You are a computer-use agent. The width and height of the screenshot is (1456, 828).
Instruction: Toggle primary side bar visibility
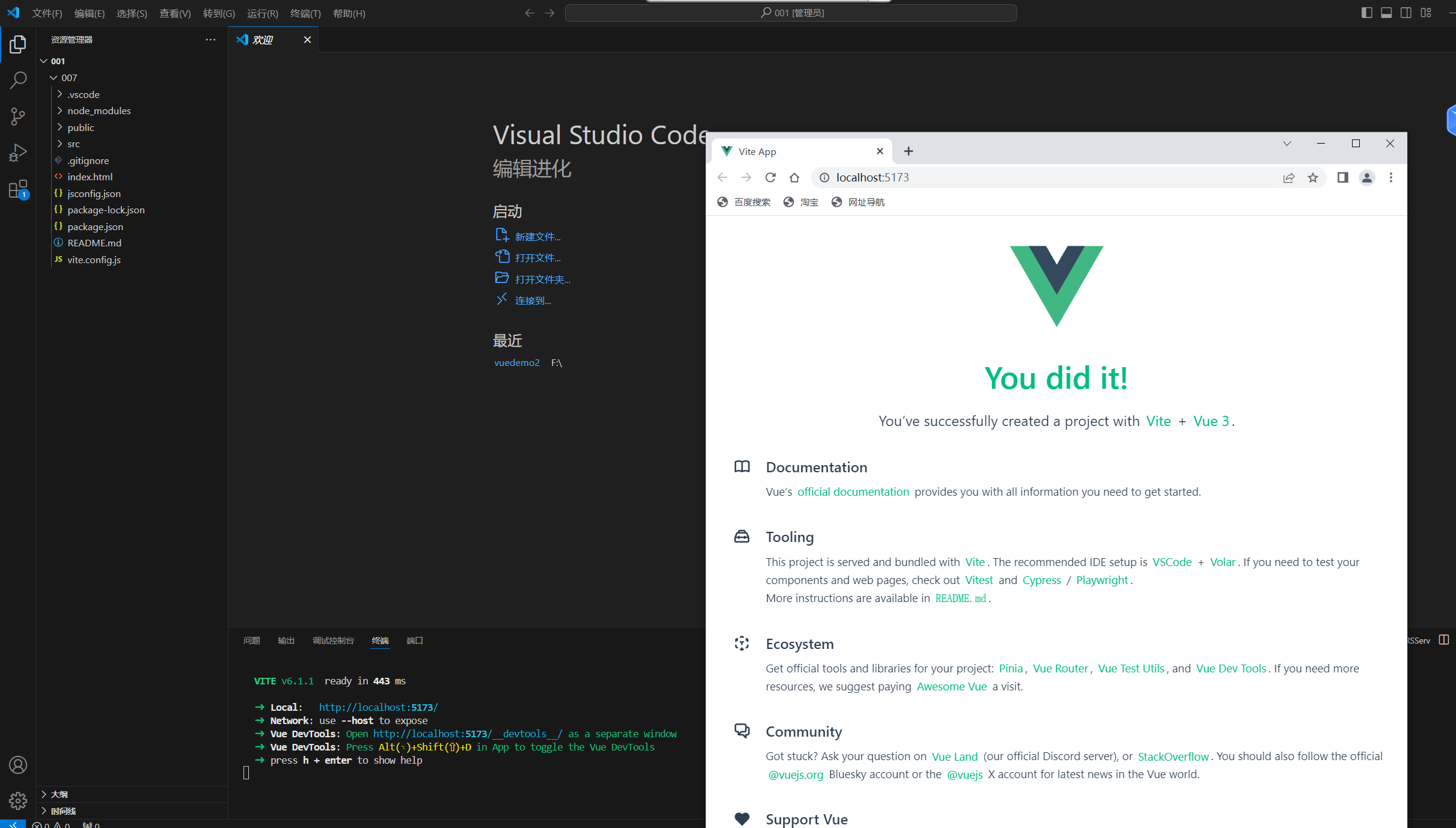point(1366,13)
